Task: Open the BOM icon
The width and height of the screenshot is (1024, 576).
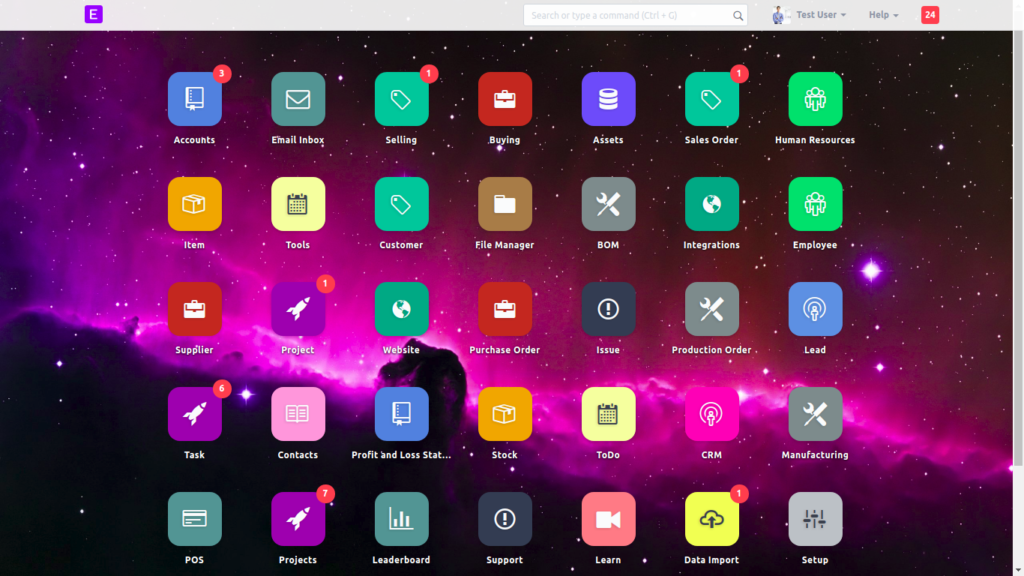Action: click(x=608, y=204)
